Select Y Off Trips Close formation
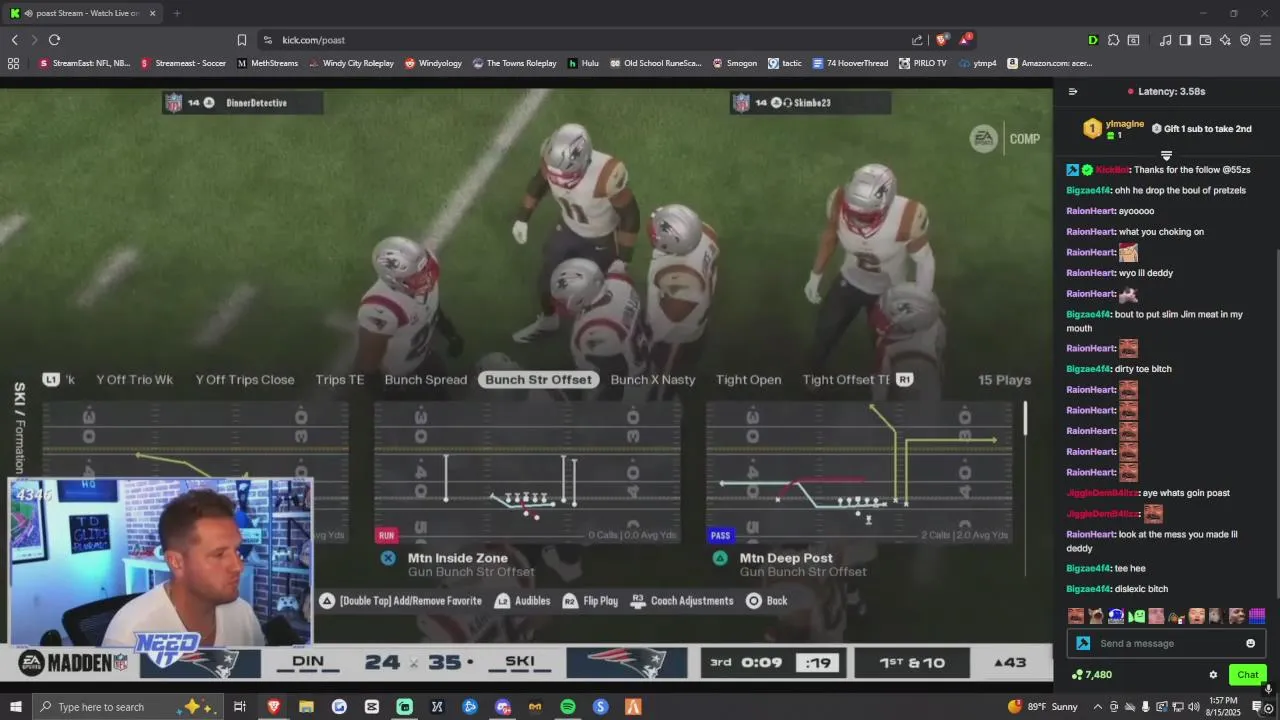This screenshot has height=720, width=1280. coord(245,380)
